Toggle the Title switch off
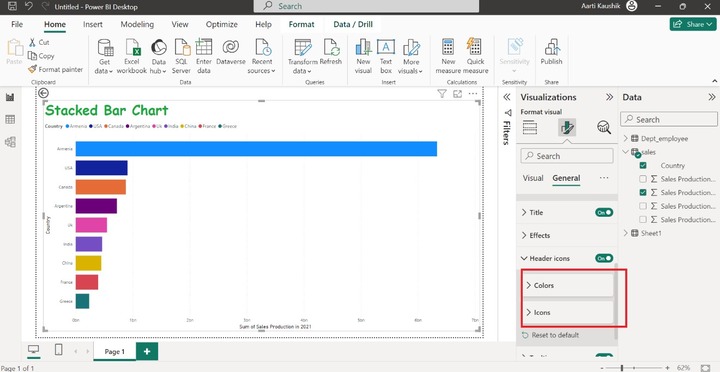Image resolution: width=720 pixels, height=372 pixels. [604, 213]
